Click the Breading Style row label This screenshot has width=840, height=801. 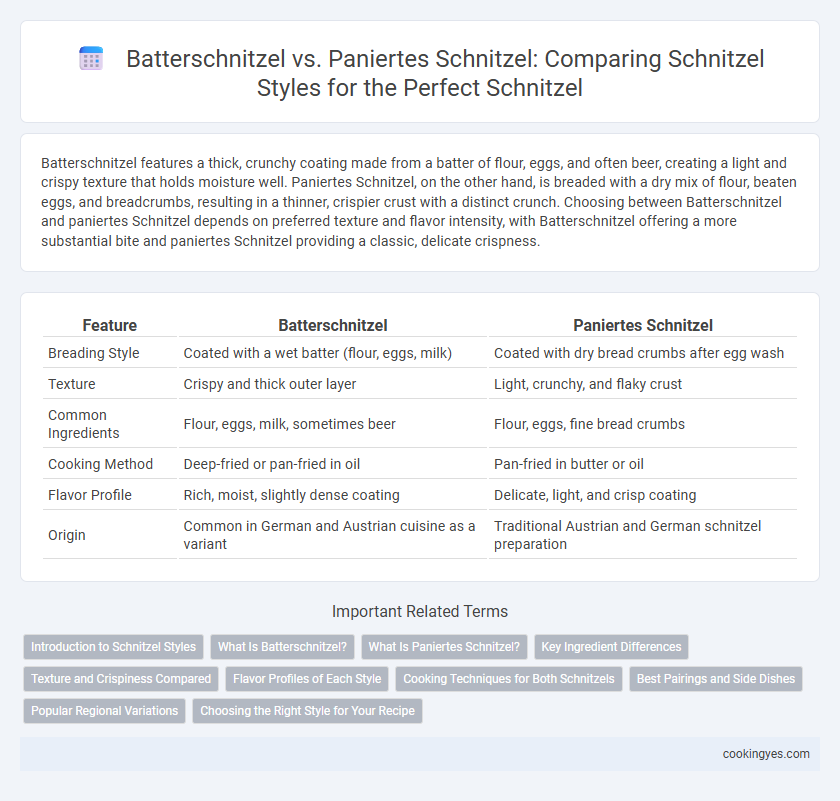coord(94,353)
